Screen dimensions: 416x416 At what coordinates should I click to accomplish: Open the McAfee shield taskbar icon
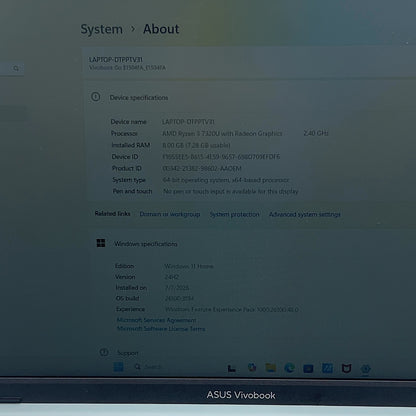pos(347,368)
